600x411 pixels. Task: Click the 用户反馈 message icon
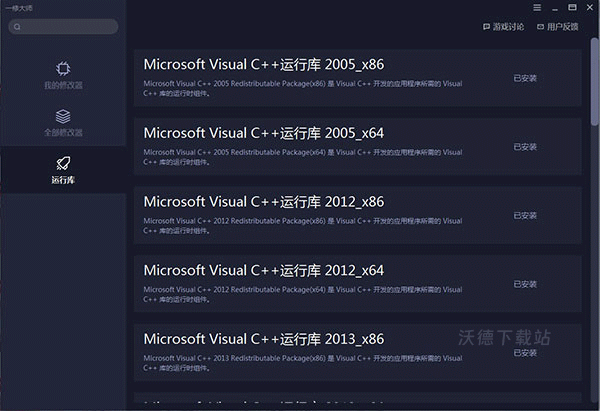540,27
